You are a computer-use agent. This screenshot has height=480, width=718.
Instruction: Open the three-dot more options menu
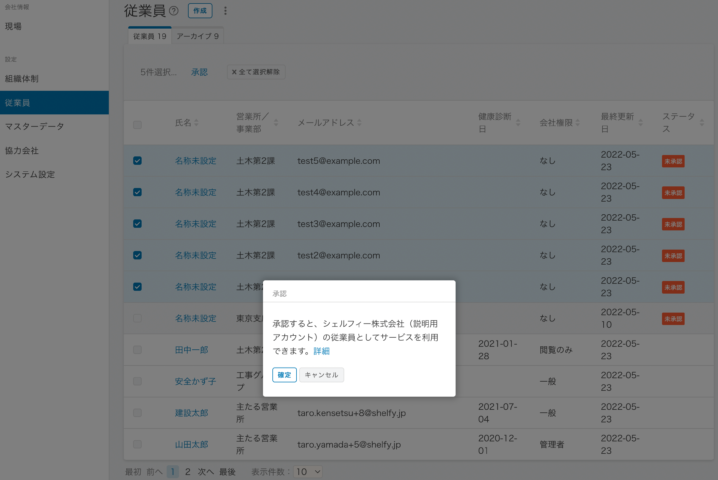(x=225, y=11)
